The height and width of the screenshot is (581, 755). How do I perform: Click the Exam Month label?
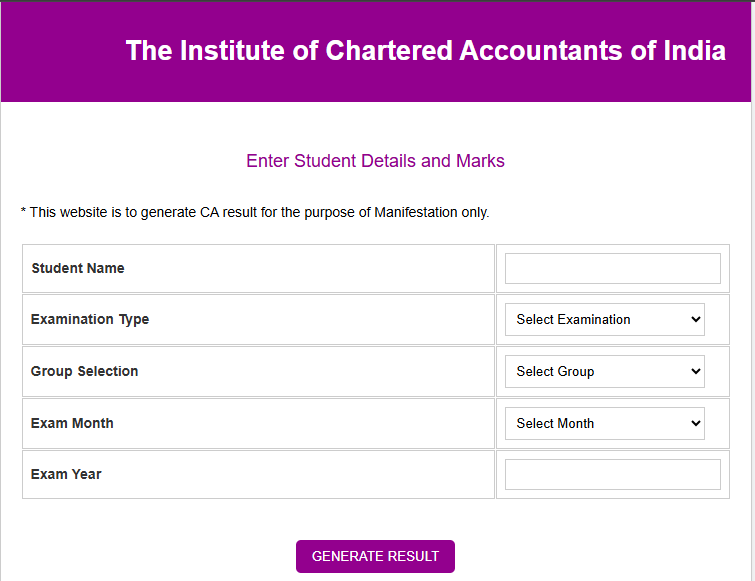72,423
